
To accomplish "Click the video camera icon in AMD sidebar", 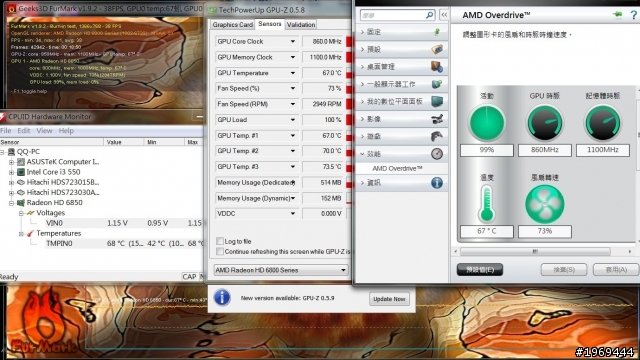I will point(437,119).
